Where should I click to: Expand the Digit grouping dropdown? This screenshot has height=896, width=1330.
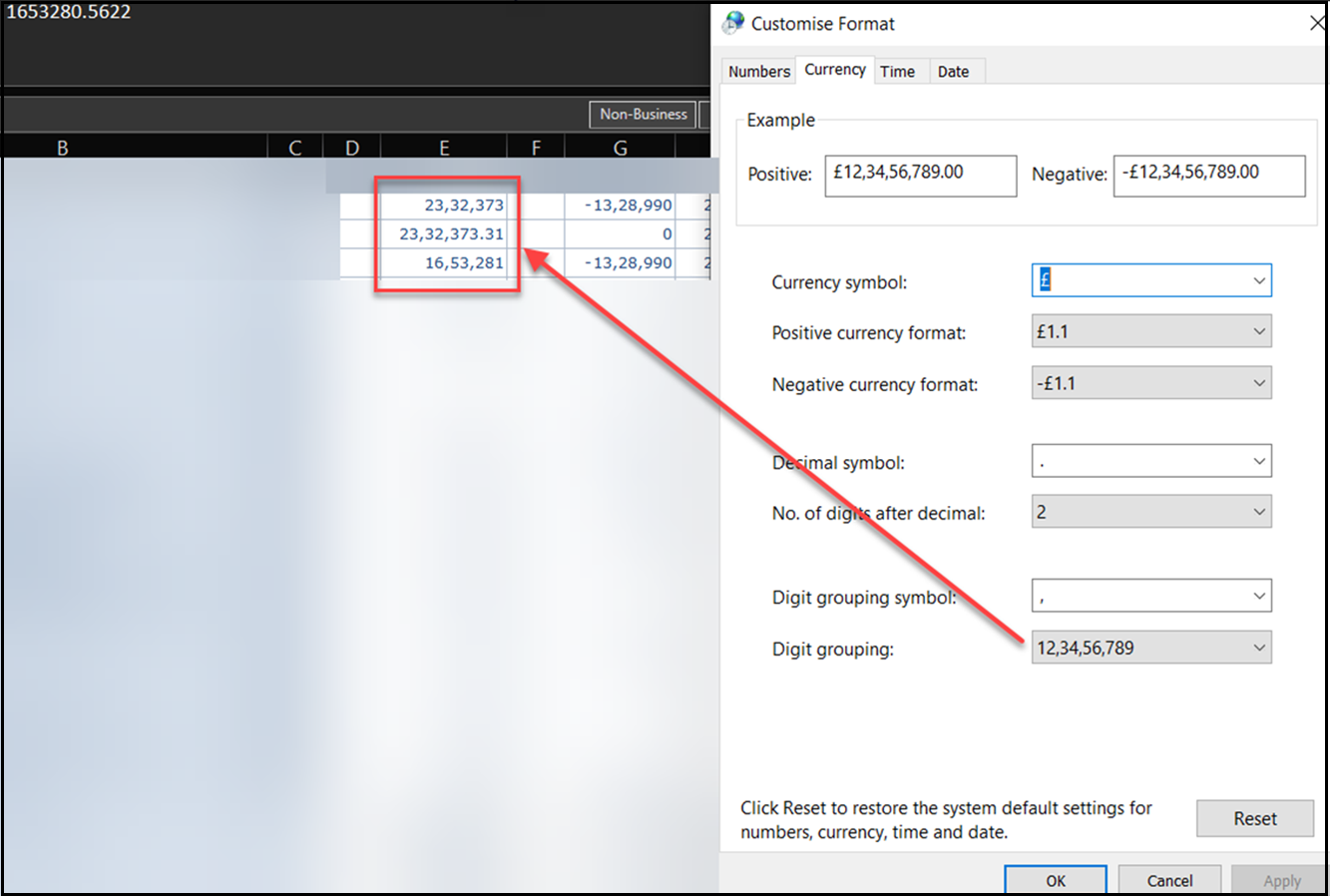(x=1151, y=648)
